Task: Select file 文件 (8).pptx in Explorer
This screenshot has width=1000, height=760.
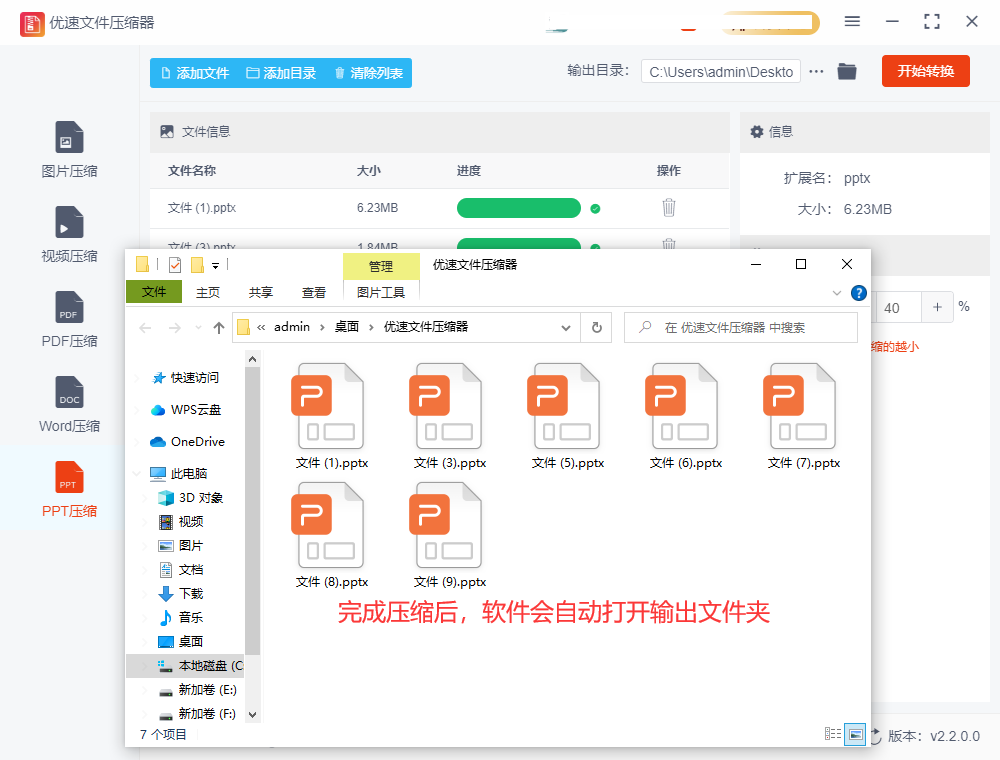Action: point(331,536)
